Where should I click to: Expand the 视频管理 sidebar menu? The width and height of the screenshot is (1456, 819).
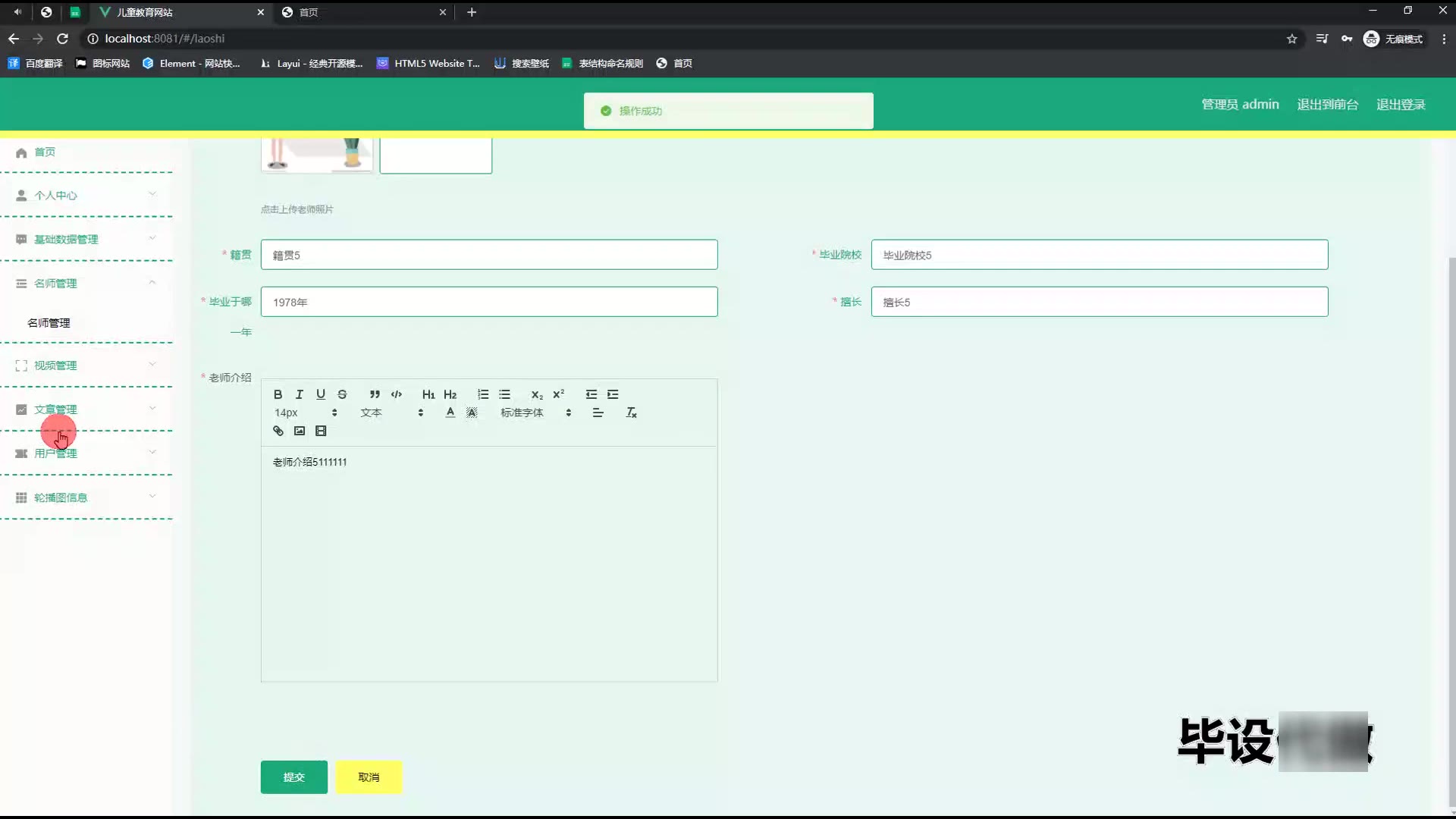tap(86, 365)
